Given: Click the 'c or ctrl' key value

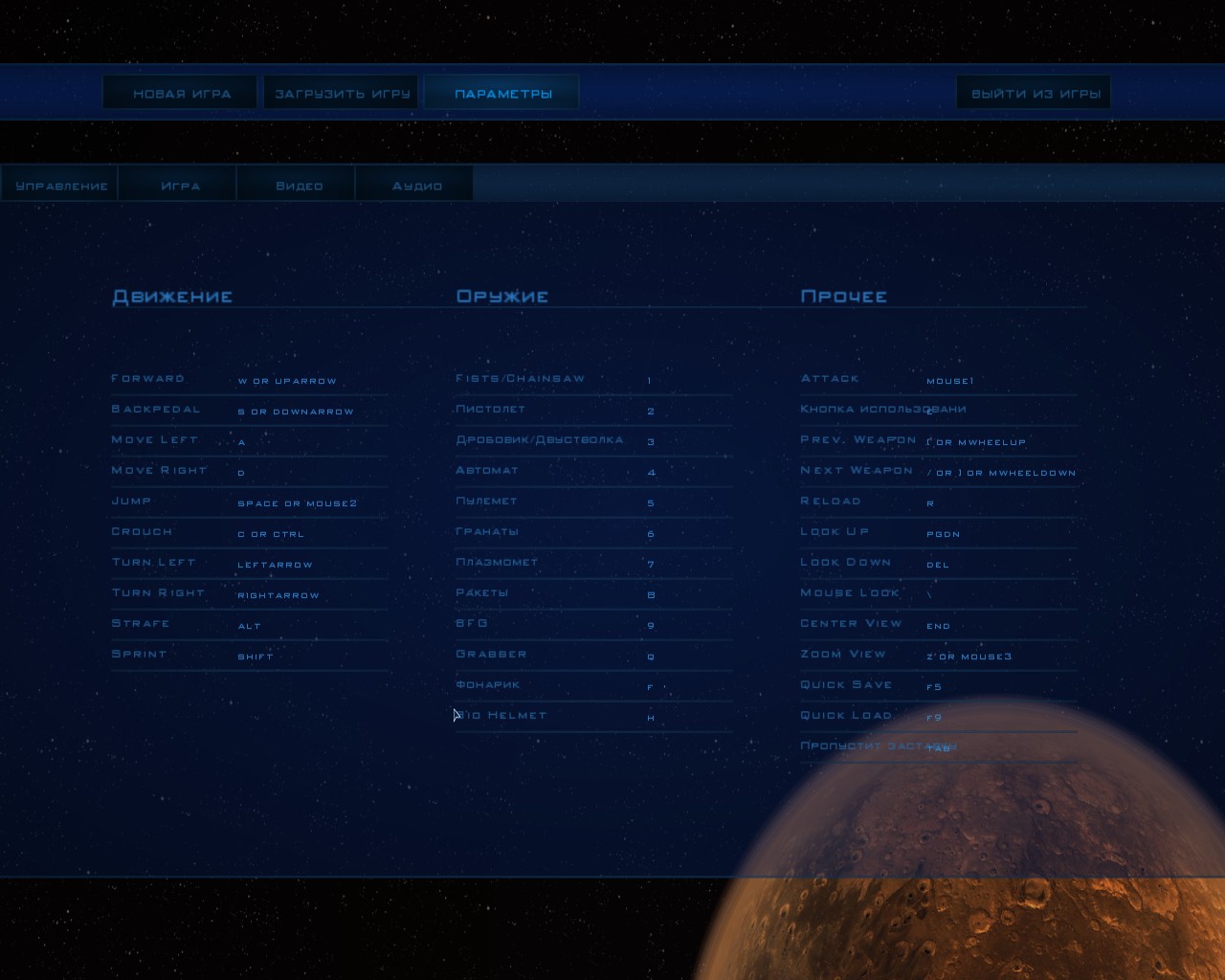Looking at the screenshot, I should pos(271,534).
